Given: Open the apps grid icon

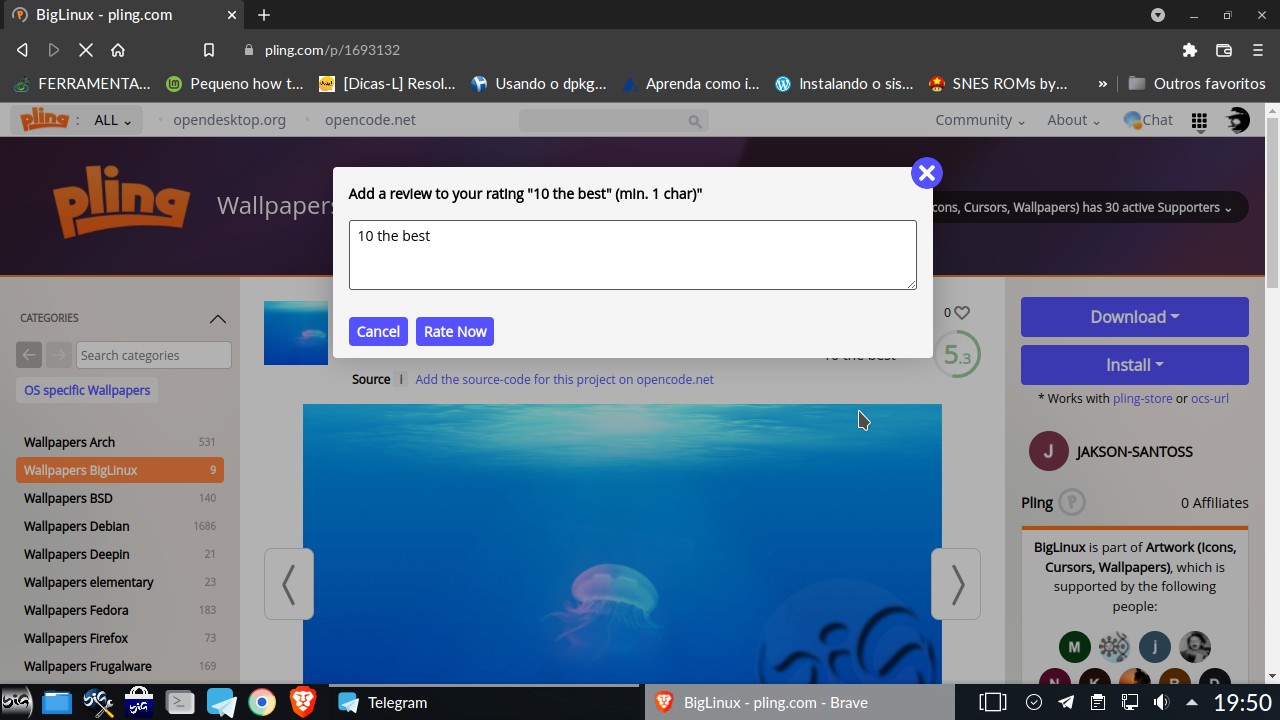Looking at the screenshot, I should pyautogui.click(x=1199, y=121).
